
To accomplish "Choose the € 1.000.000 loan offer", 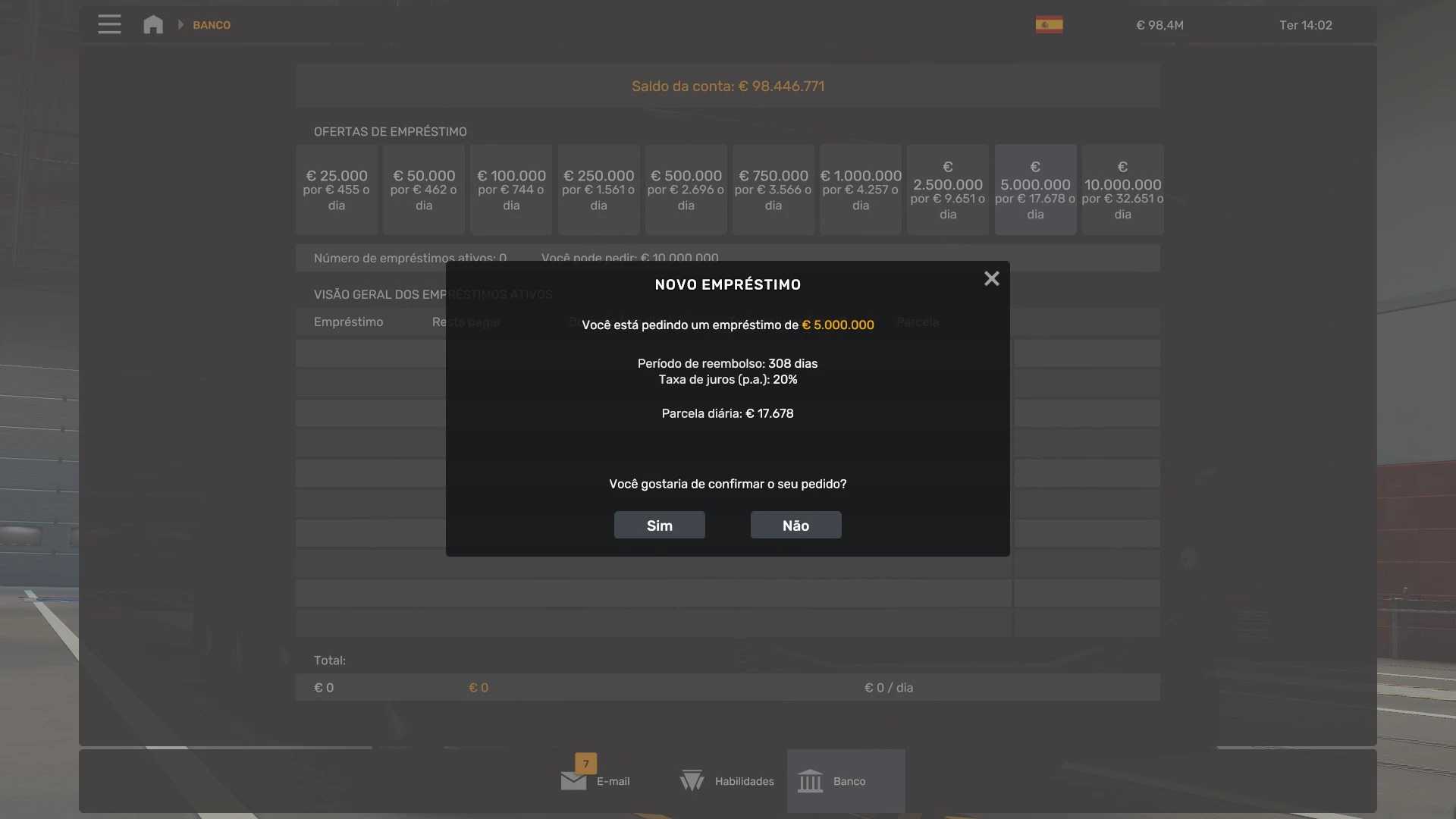I will (861, 190).
